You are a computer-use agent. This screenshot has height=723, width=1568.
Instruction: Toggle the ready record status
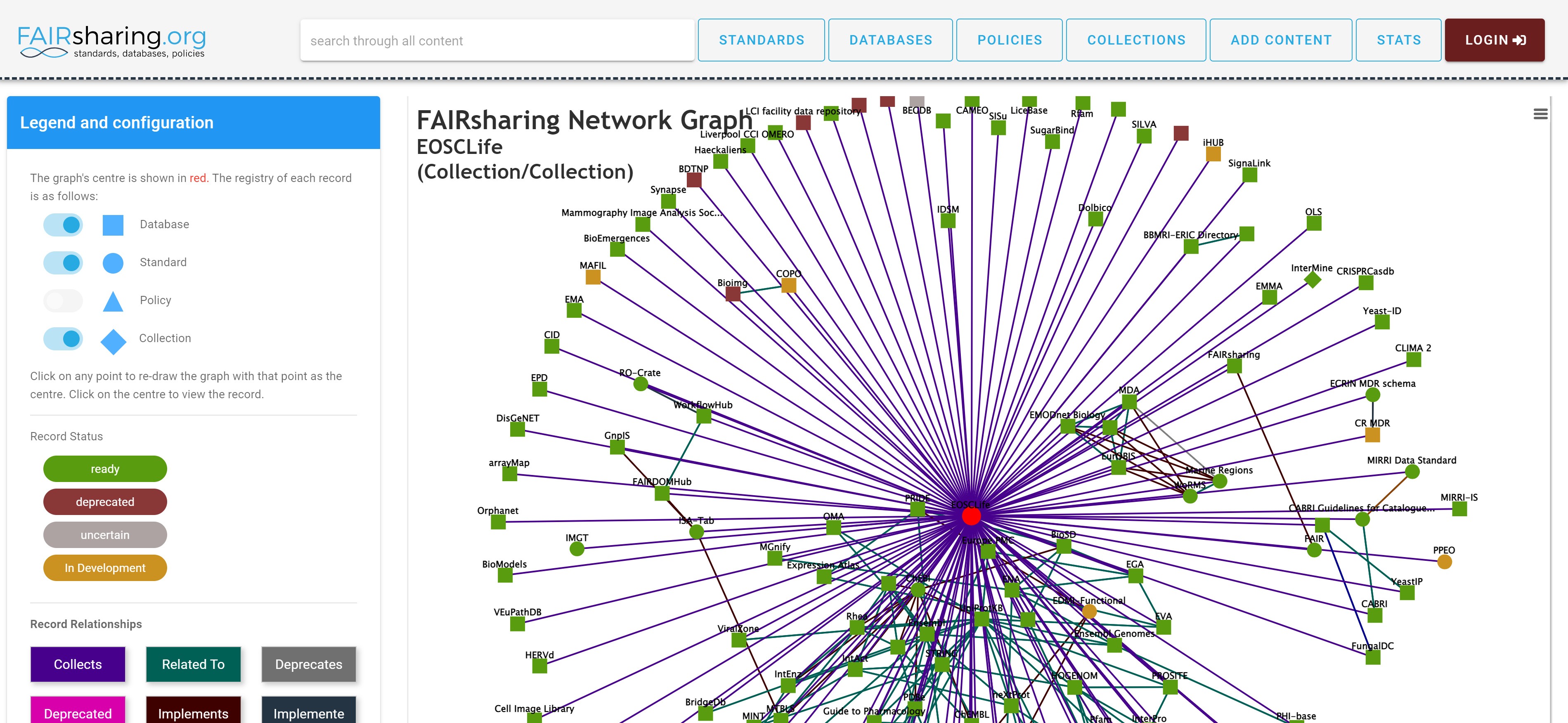(x=105, y=469)
